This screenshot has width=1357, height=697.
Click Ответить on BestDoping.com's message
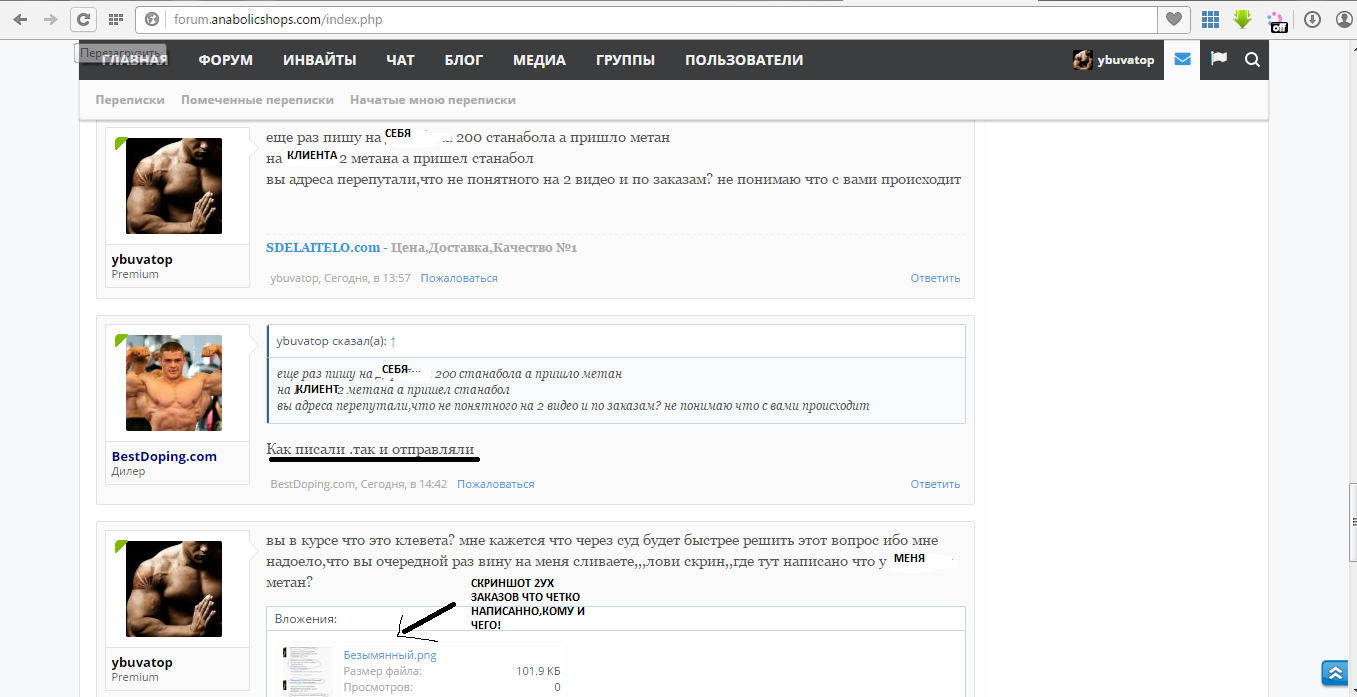[935, 484]
